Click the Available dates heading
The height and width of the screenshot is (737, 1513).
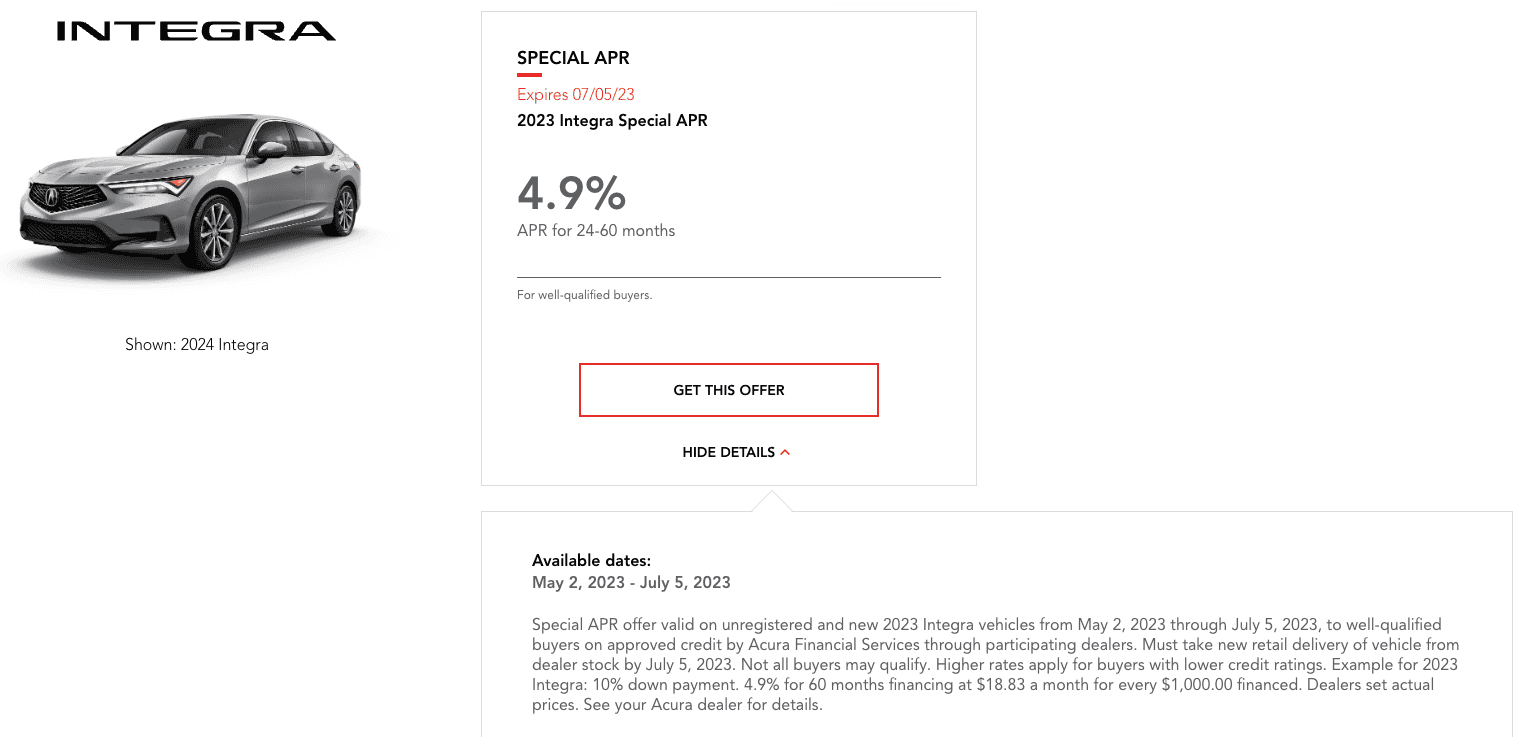(x=591, y=561)
